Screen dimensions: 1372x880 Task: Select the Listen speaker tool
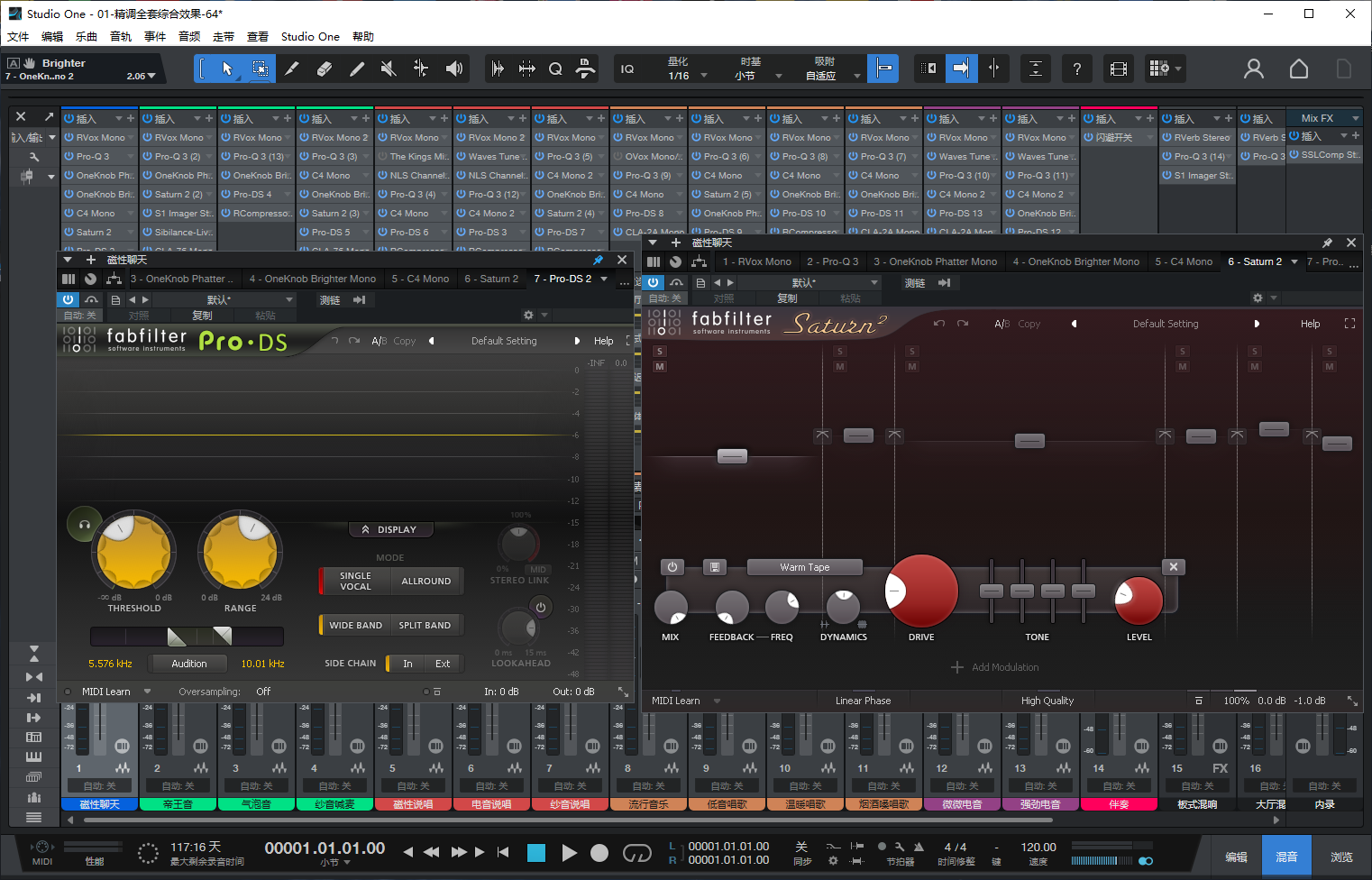pyautogui.click(x=454, y=69)
